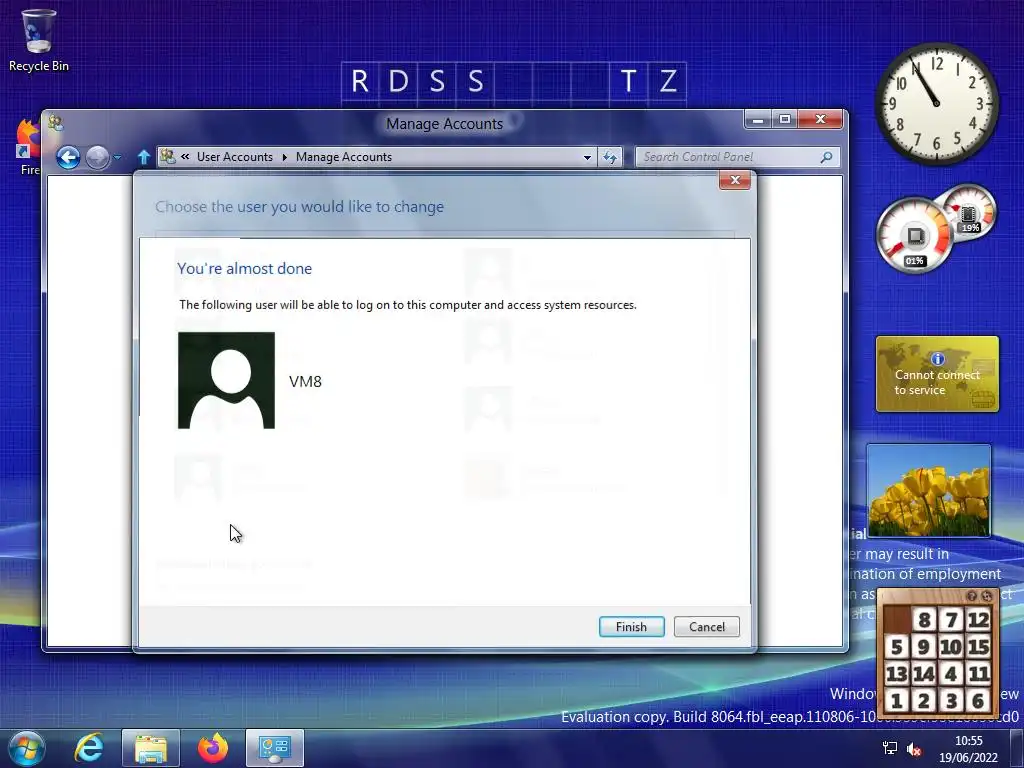The width and height of the screenshot is (1024, 768).
Task: Click the address bar user accounts icon
Action: click(168, 157)
